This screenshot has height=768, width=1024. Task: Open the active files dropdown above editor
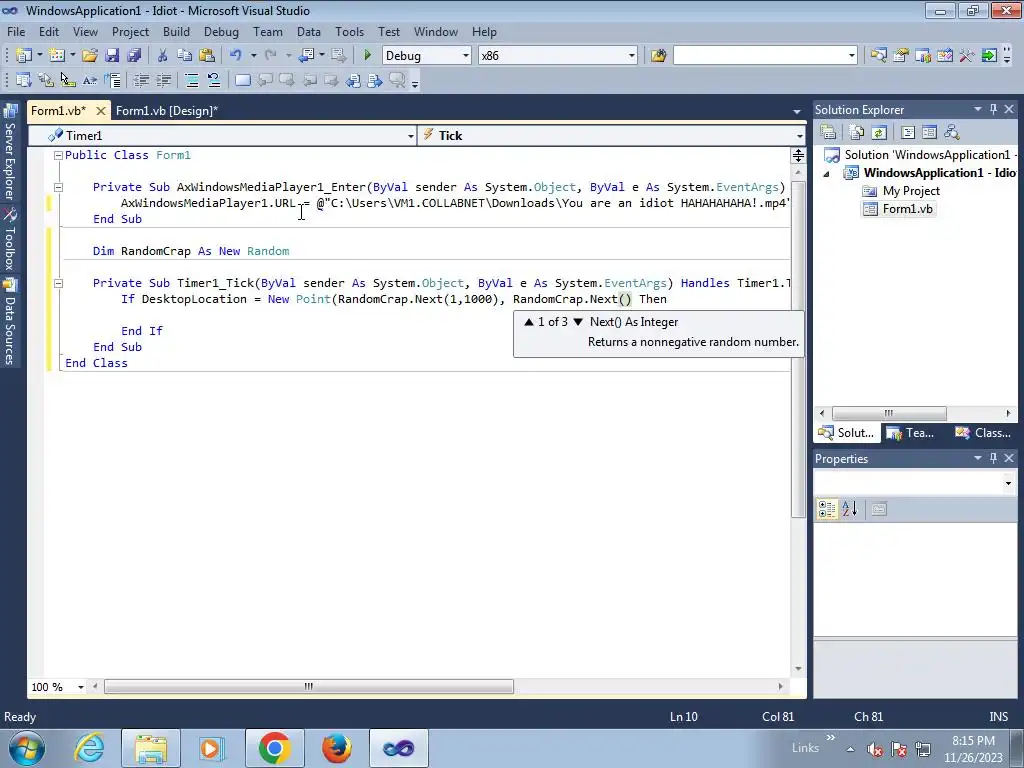click(x=797, y=112)
